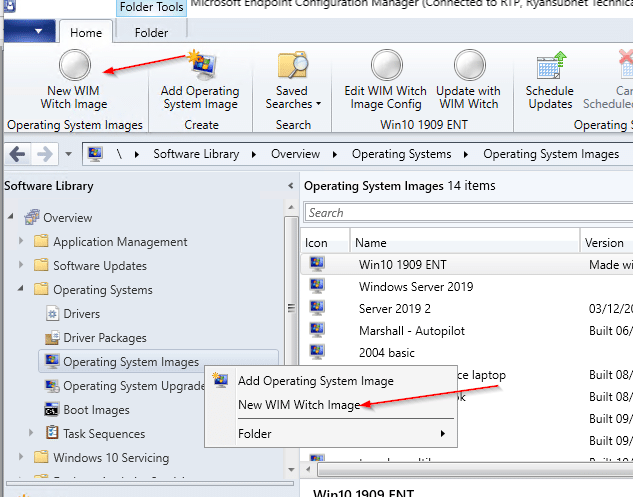
Task: Select the Application Management folder
Action: 120,242
